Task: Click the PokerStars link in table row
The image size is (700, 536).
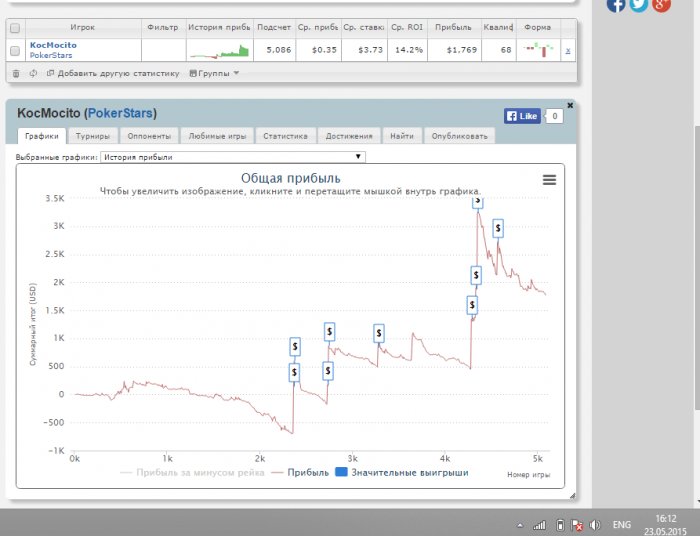Action: 51,55
